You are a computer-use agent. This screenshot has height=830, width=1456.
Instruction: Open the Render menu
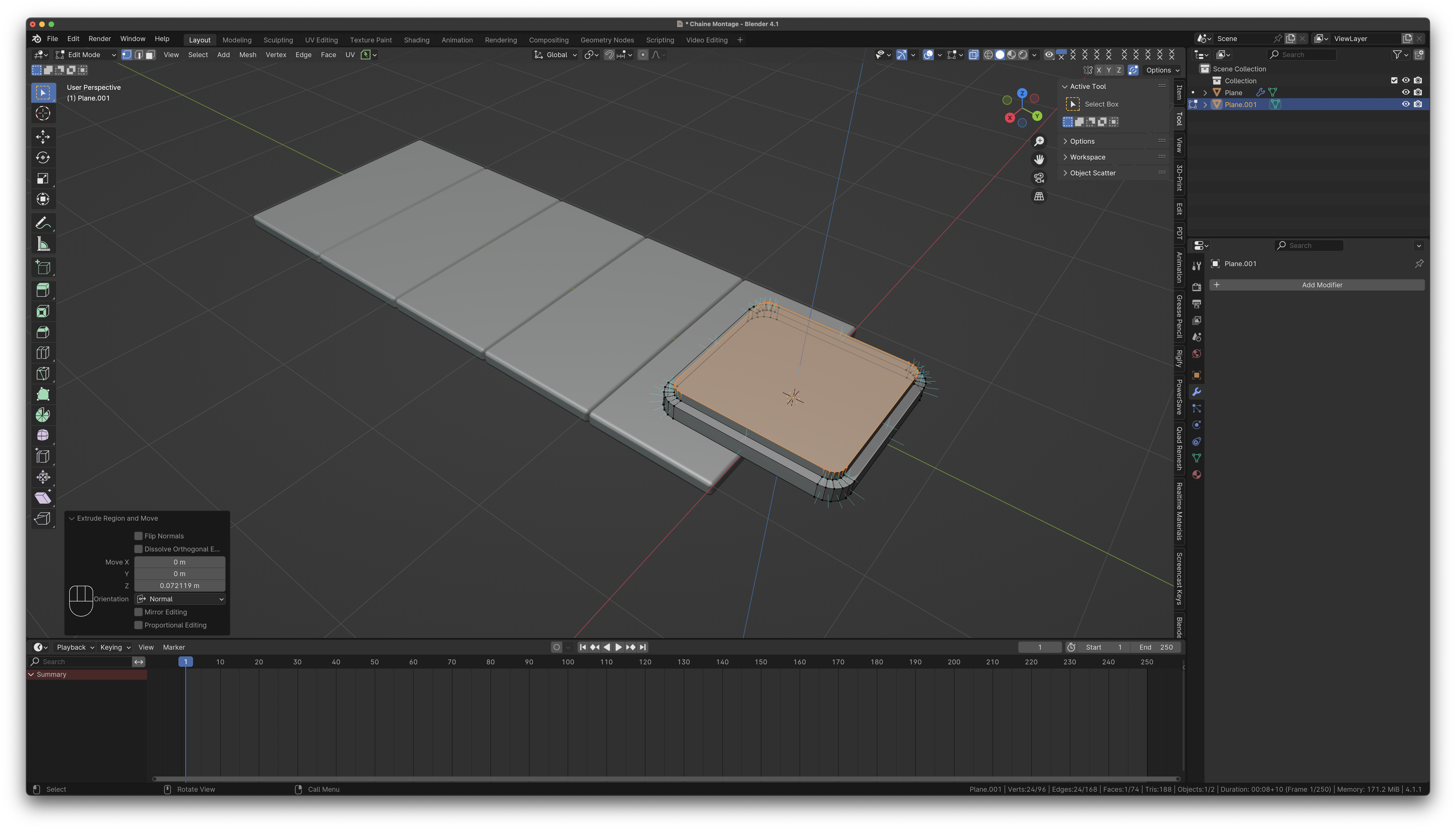point(100,39)
